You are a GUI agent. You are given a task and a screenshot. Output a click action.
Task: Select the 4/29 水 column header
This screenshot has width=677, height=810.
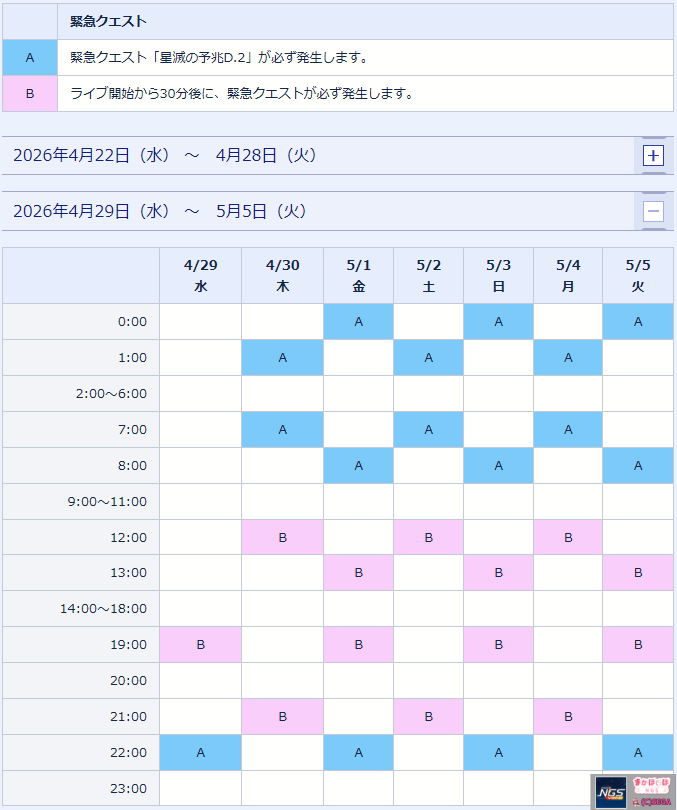[x=200, y=276]
